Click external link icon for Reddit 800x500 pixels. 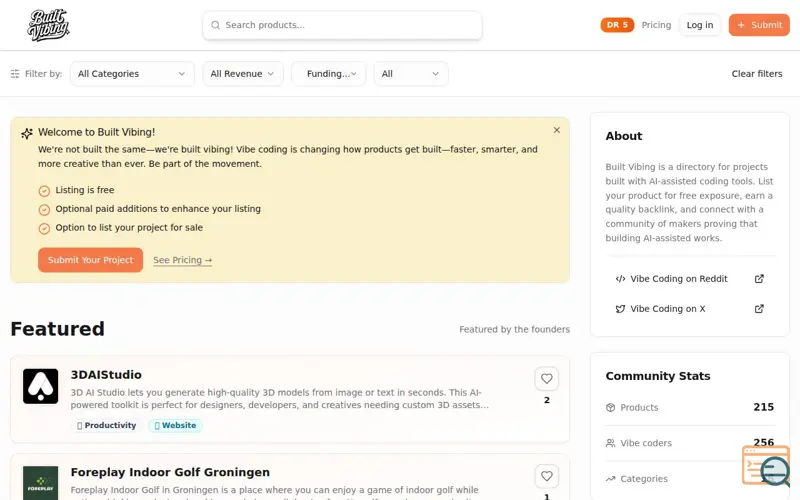759,279
